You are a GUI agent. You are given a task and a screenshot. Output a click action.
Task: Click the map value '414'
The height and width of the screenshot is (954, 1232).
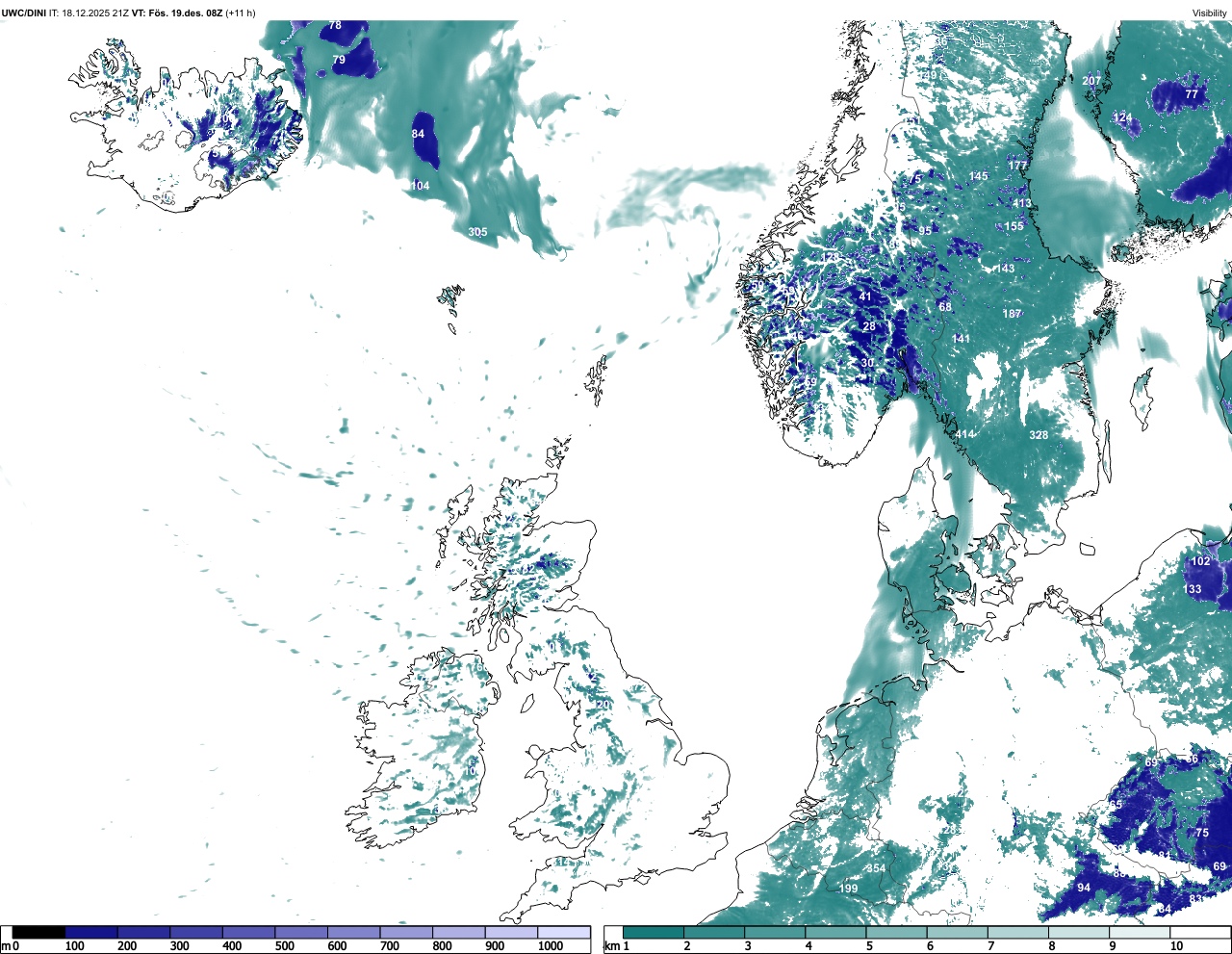[965, 434]
